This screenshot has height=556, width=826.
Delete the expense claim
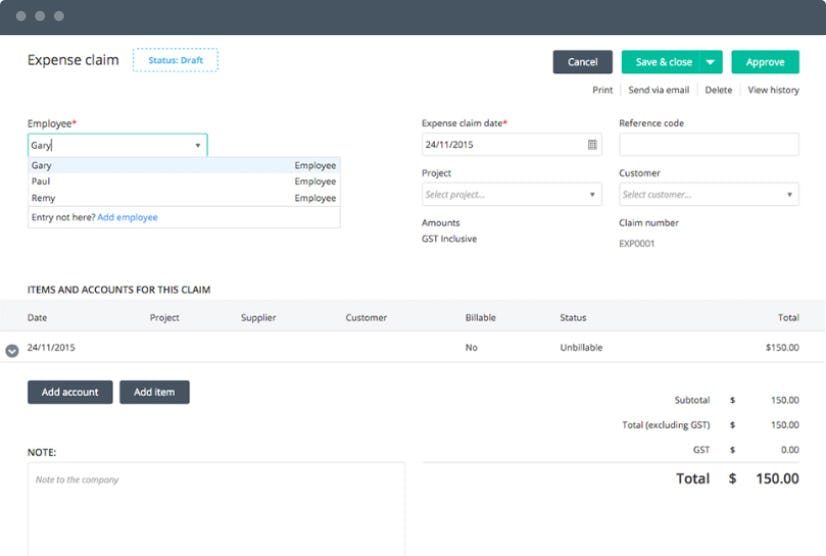719,90
